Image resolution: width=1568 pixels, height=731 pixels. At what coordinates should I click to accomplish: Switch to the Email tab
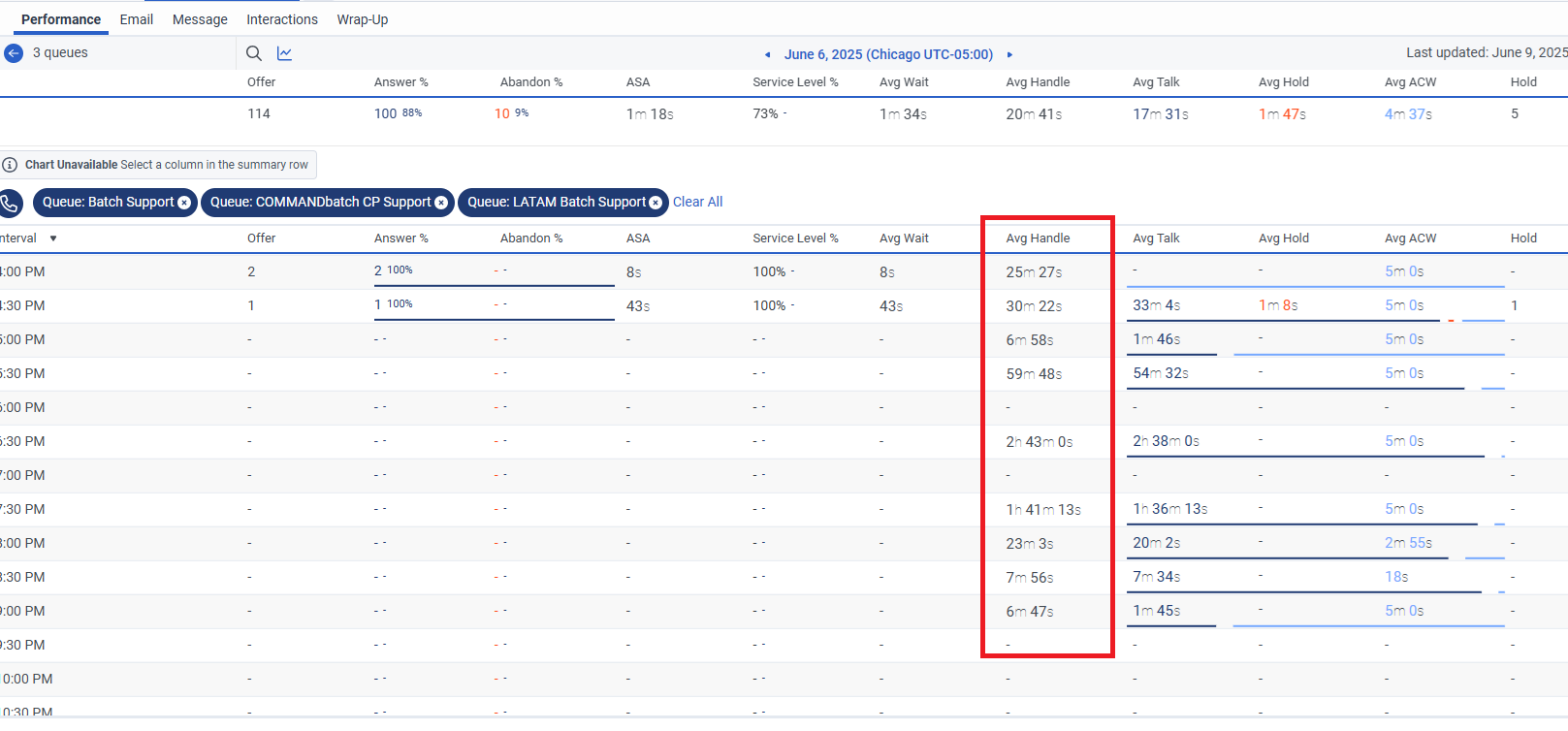(x=136, y=19)
